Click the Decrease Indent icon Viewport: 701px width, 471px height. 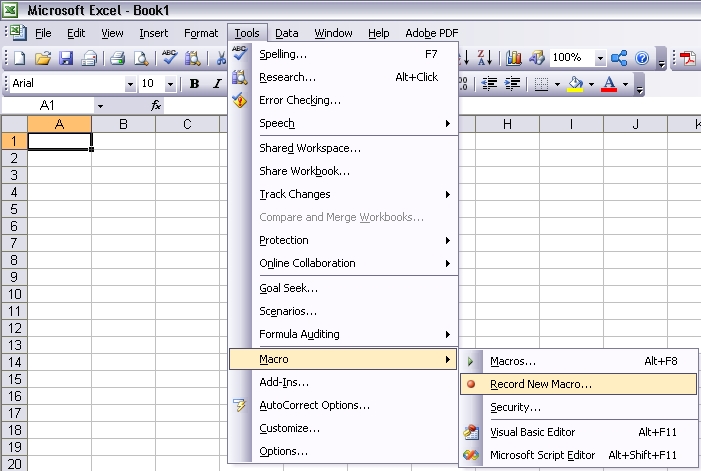point(490,84)
